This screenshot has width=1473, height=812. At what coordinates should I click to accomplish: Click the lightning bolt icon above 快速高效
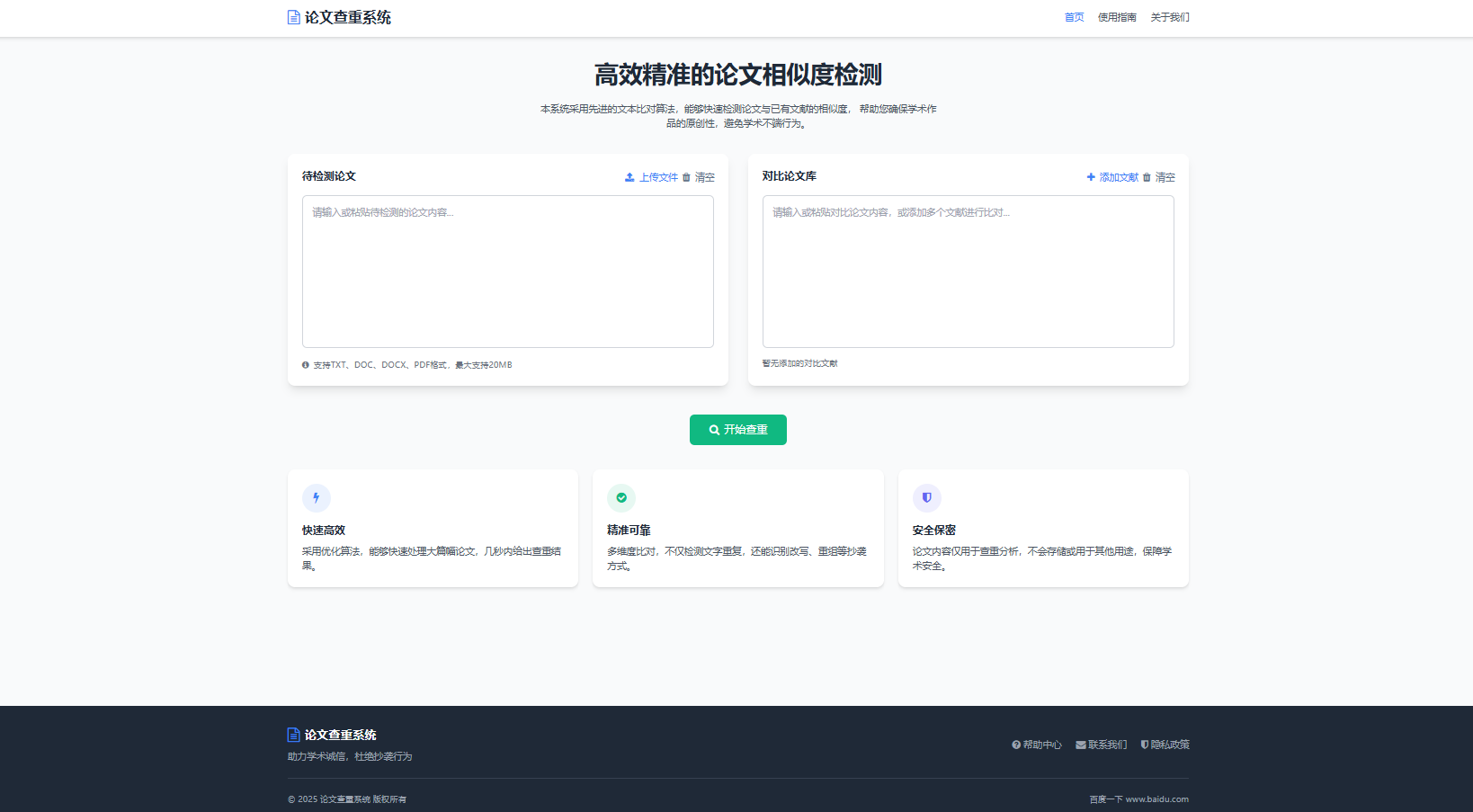click(316, 497)
